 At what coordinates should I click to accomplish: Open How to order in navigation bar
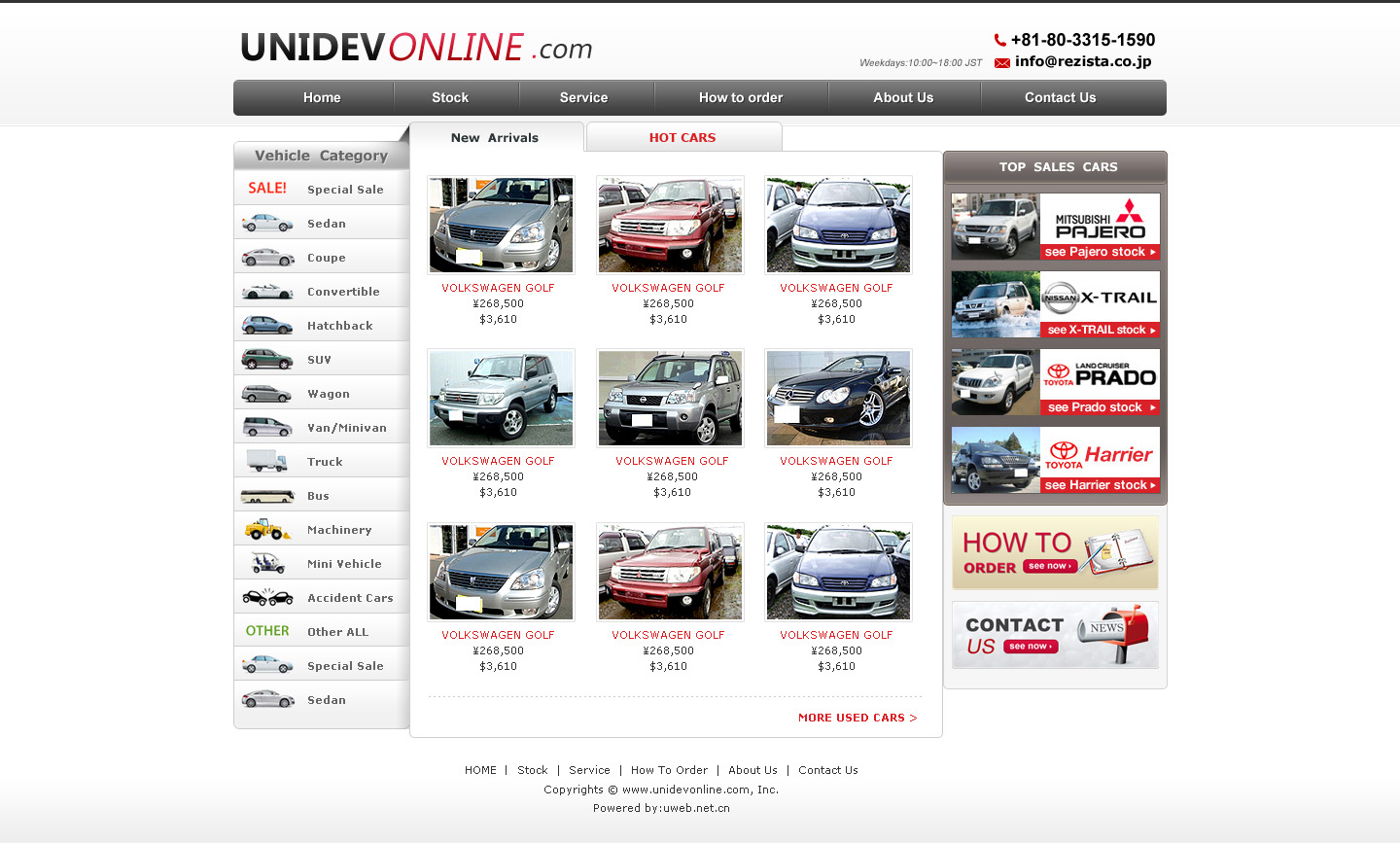pos(741,97)
